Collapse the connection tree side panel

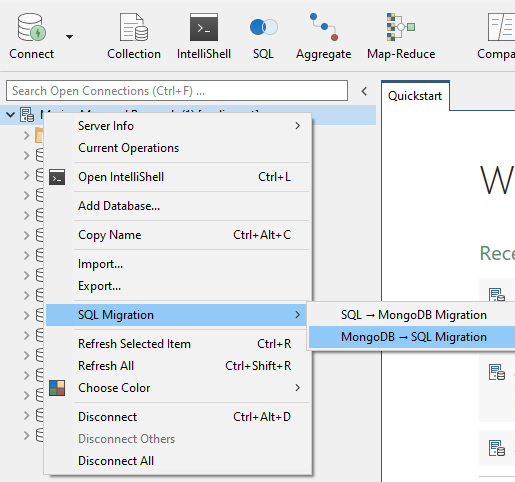point(364,91)
